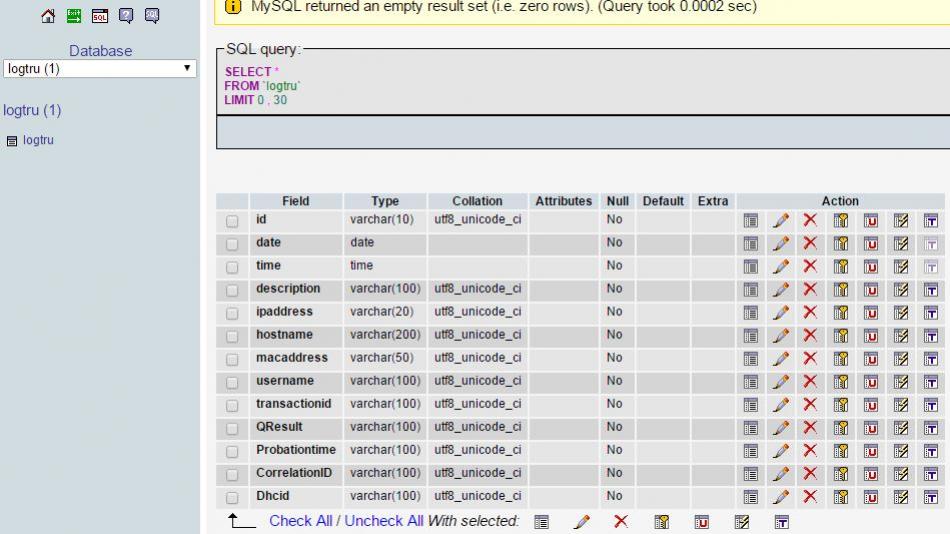Tick the checkbox for field macaddress
This screenshot has height=534, width=950.
tap(232, 359)
